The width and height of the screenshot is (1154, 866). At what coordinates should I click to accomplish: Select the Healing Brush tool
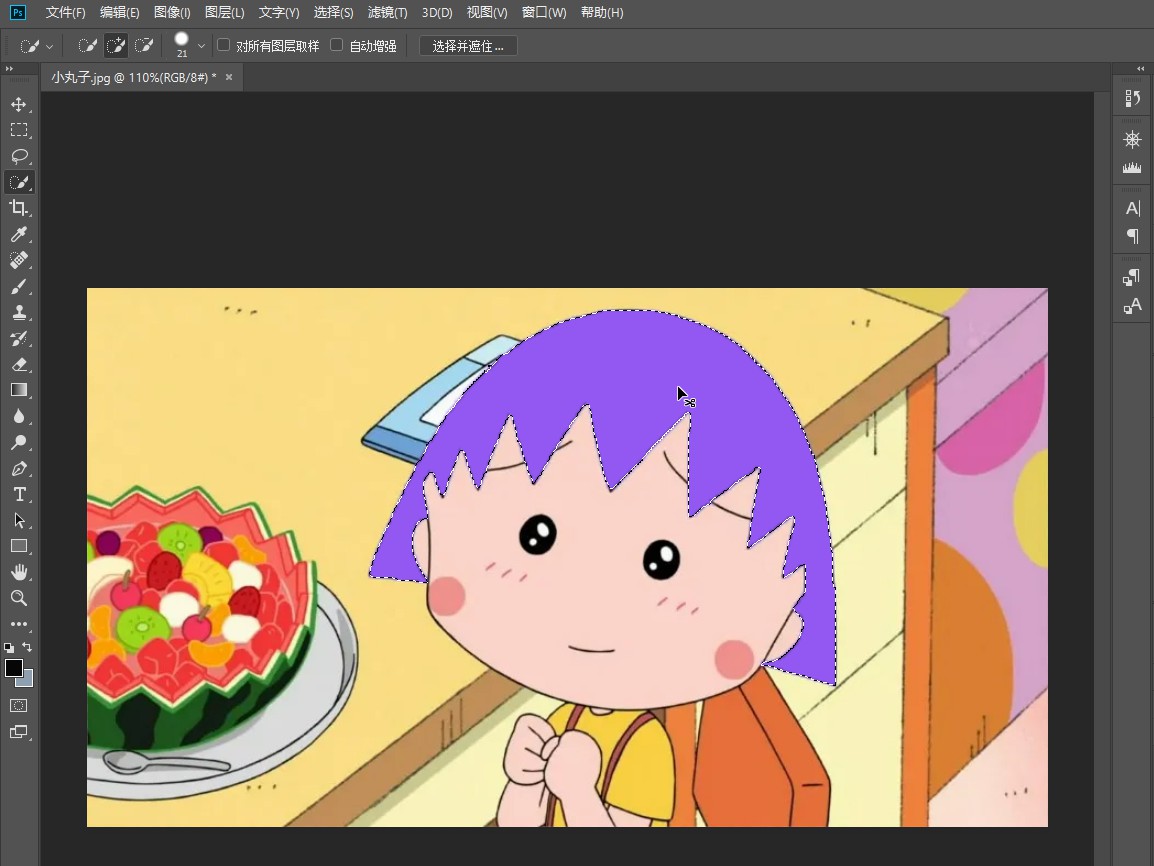point(19,260)
